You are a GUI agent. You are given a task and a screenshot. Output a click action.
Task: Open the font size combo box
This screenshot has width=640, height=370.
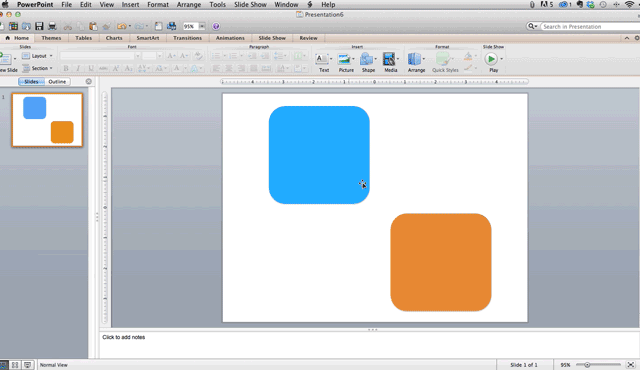(152, 56)
